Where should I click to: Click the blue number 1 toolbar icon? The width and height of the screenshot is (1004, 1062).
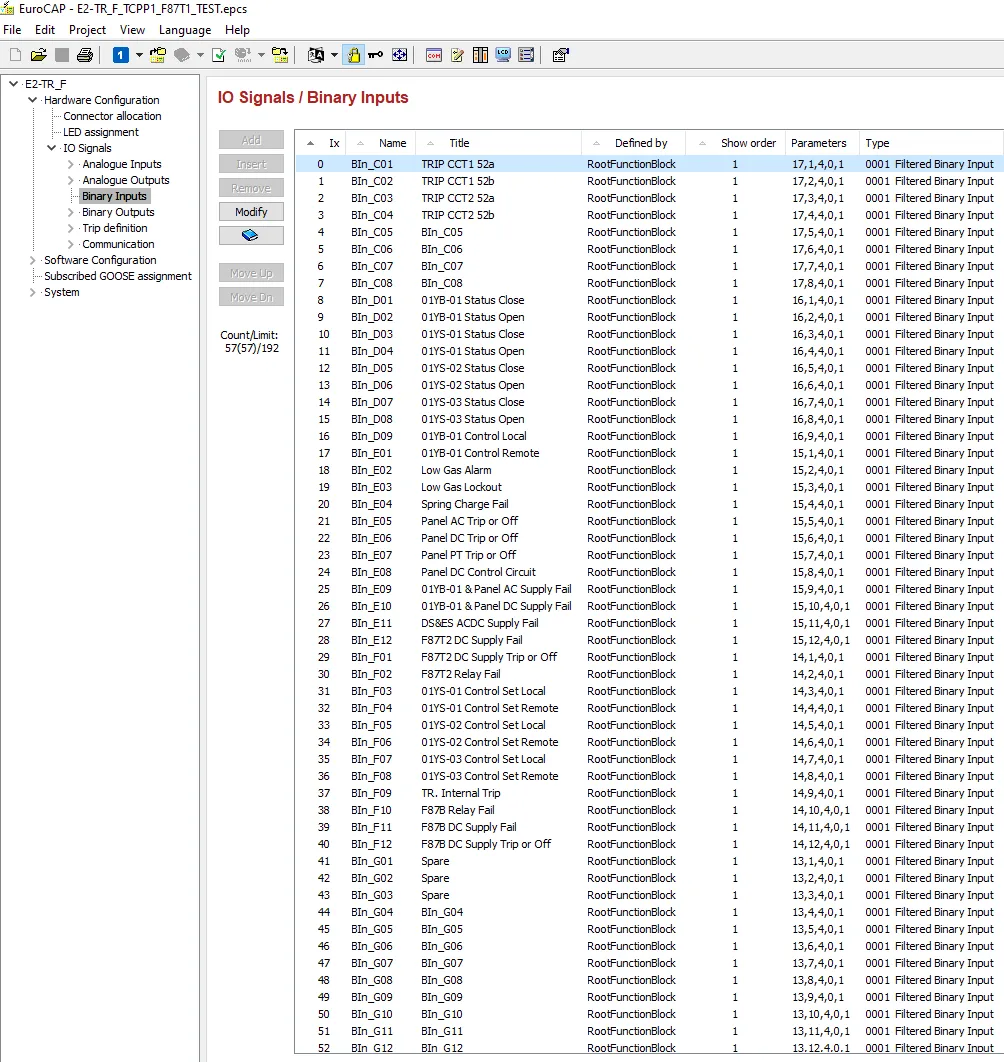tap(121, 55)
